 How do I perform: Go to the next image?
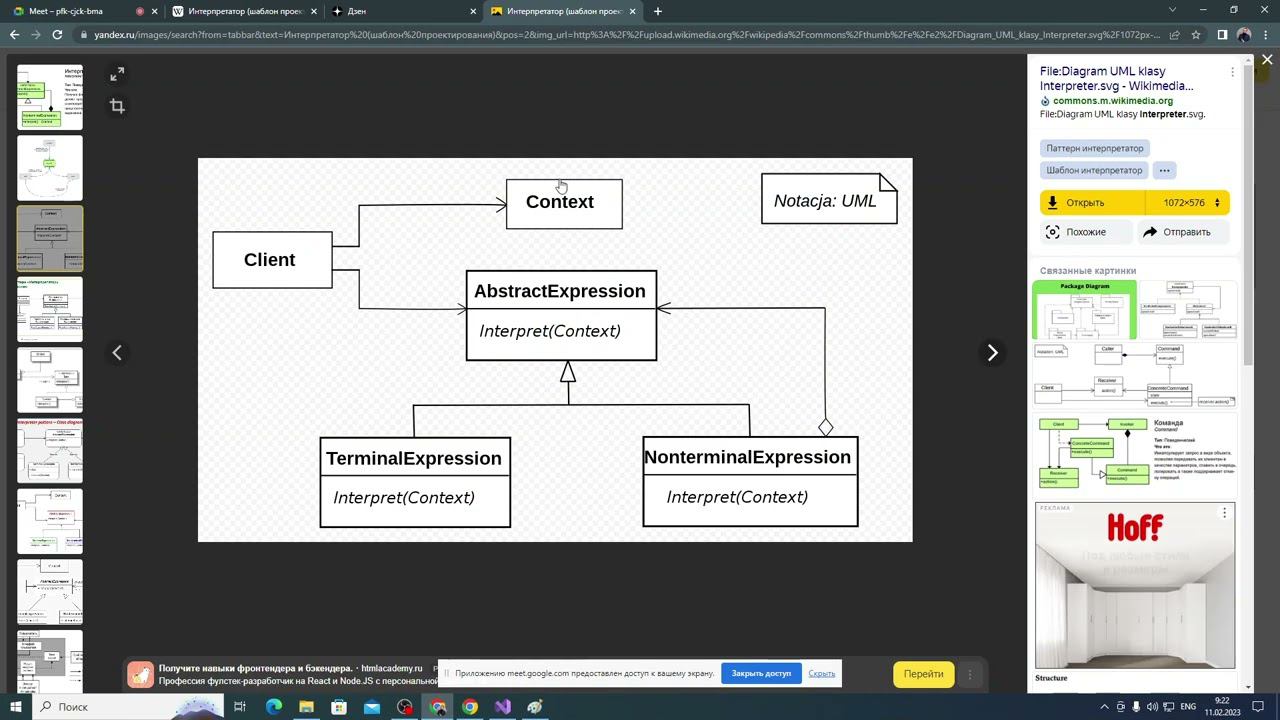[x=992, y=352]
